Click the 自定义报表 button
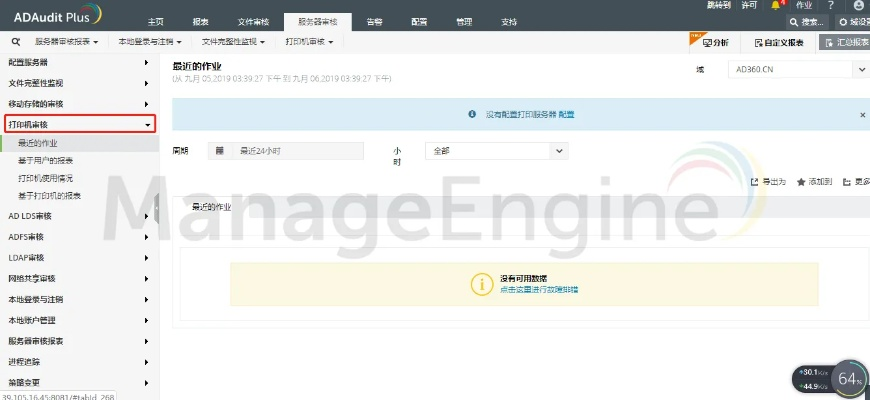 pyautogui.click(x=779, y=42)
